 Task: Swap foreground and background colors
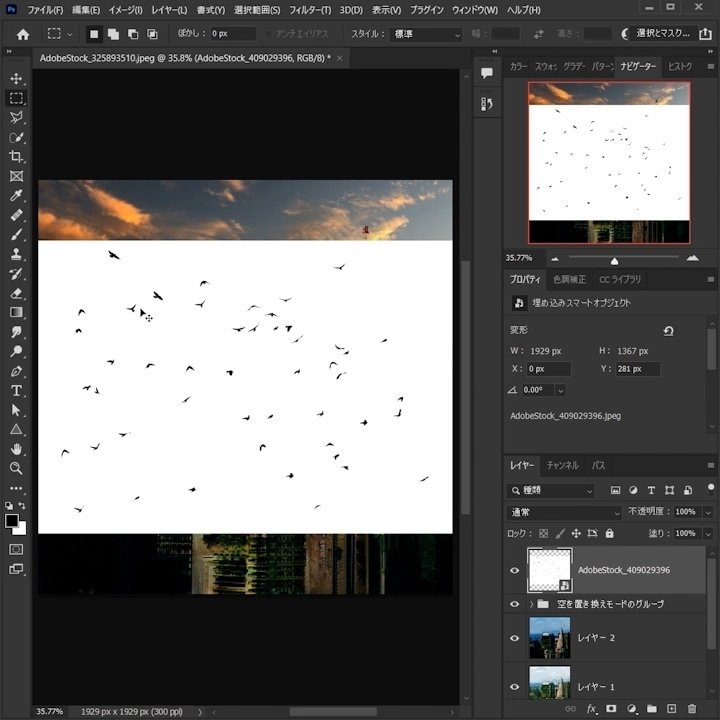coord(22,506)
